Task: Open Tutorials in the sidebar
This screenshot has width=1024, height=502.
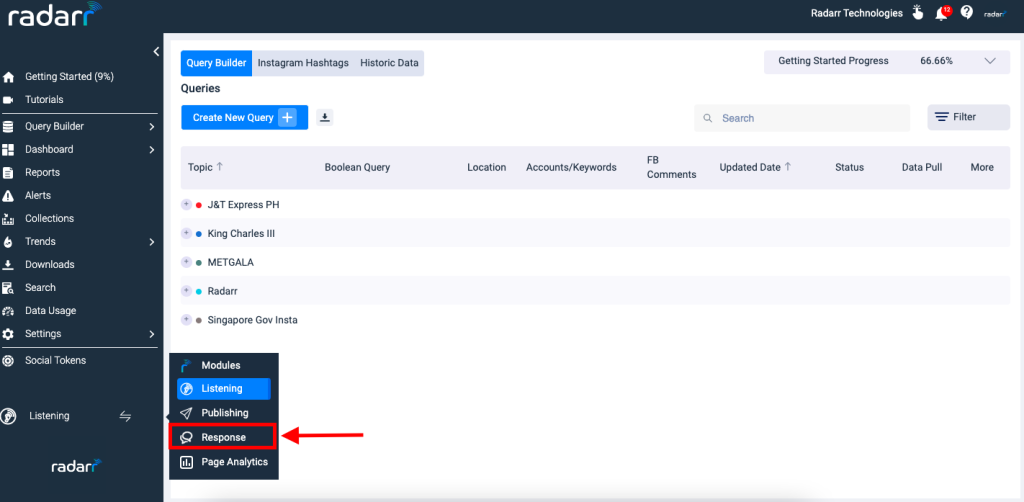Action: pyautogui.click(x=44, y=100)
